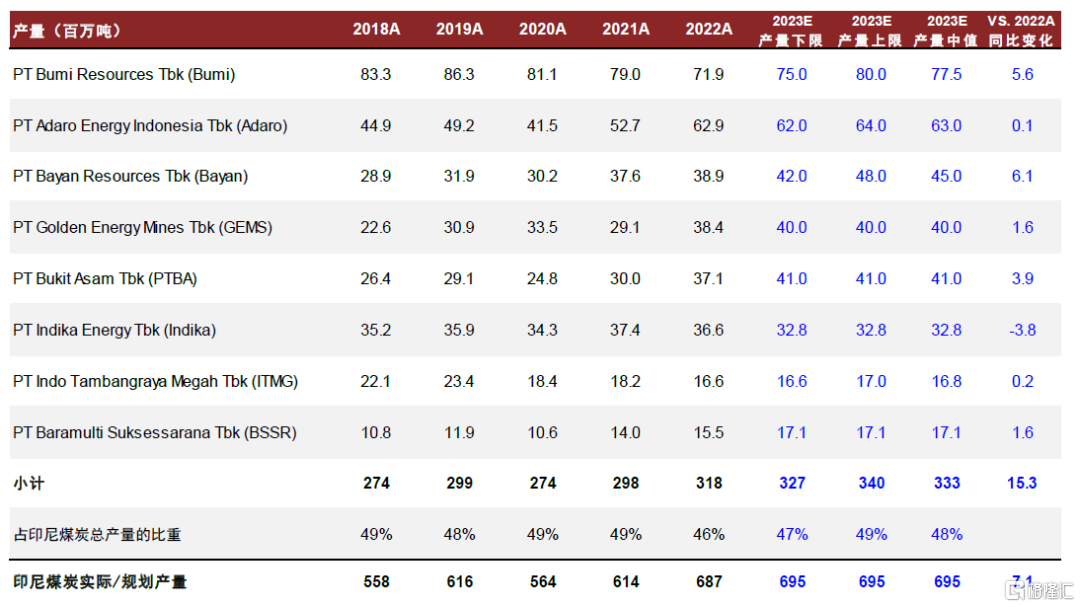Click the subtotal year-on-year change 15.3
Image resolution: width=1080 pixels, height=607 pixels.
click(x=1021, y=484)
